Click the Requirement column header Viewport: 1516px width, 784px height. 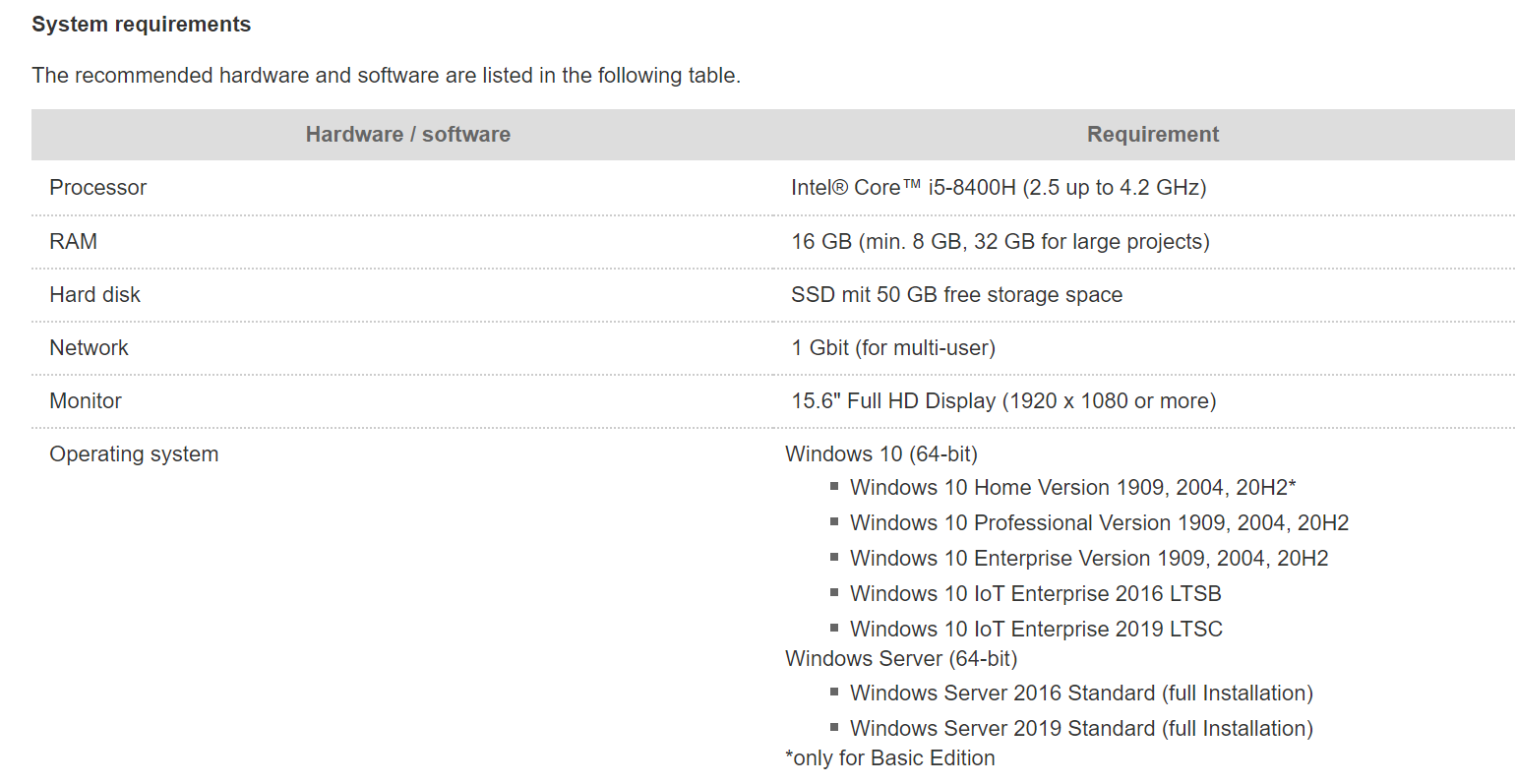point(1152,135)
